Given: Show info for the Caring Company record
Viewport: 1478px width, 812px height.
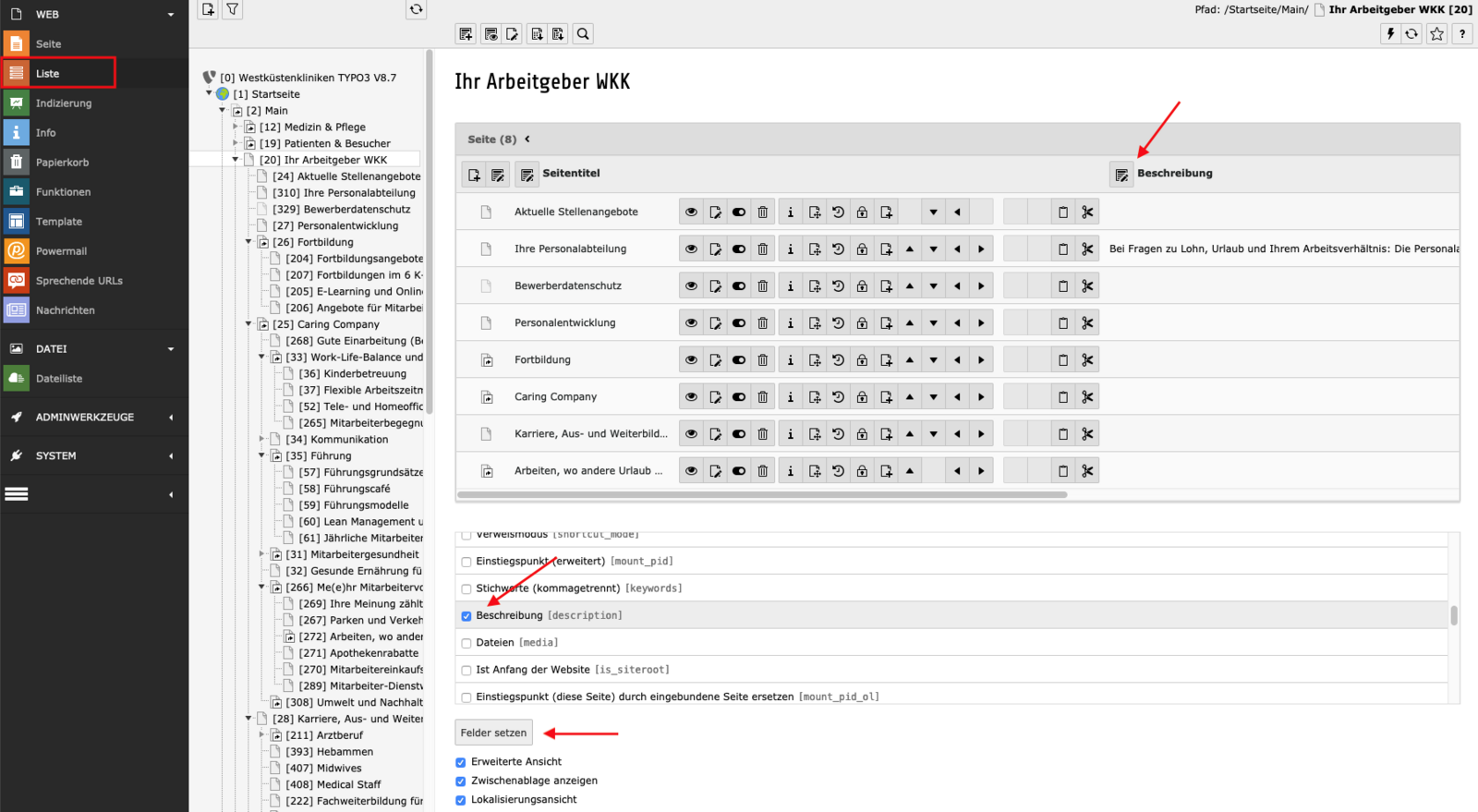Looking at the screenshot, I should pos(790,397).
